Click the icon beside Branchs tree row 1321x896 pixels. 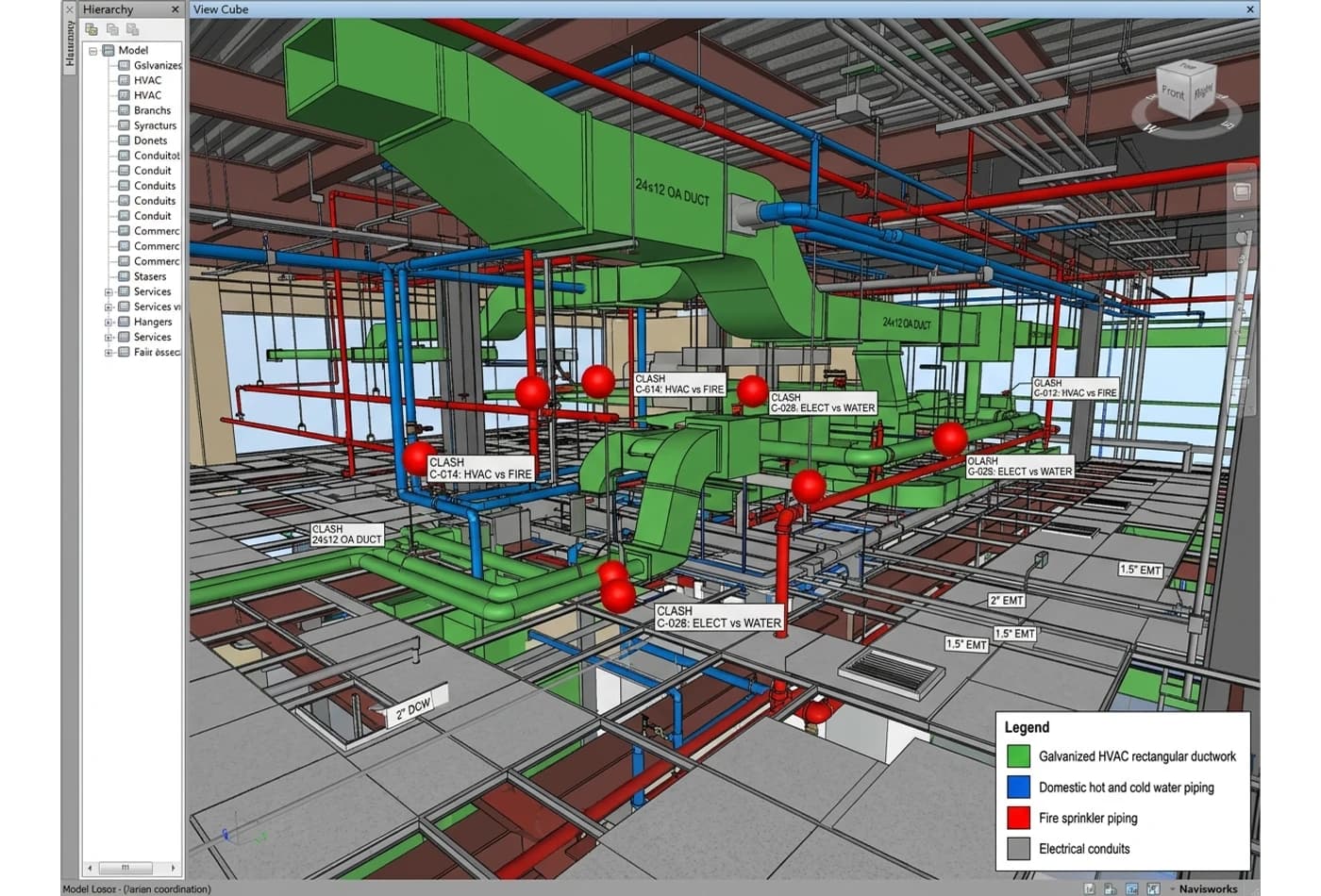click(x=124, y=110)
